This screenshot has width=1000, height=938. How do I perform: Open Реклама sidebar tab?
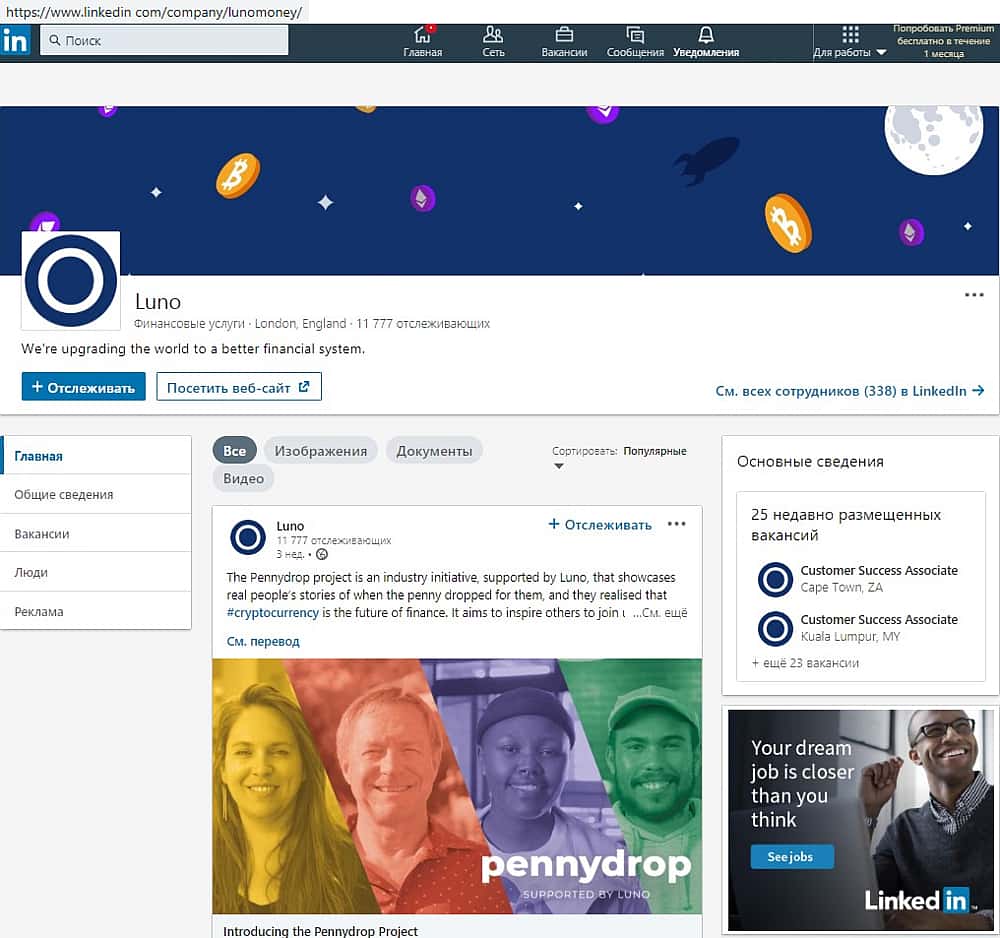pos(96,612)
